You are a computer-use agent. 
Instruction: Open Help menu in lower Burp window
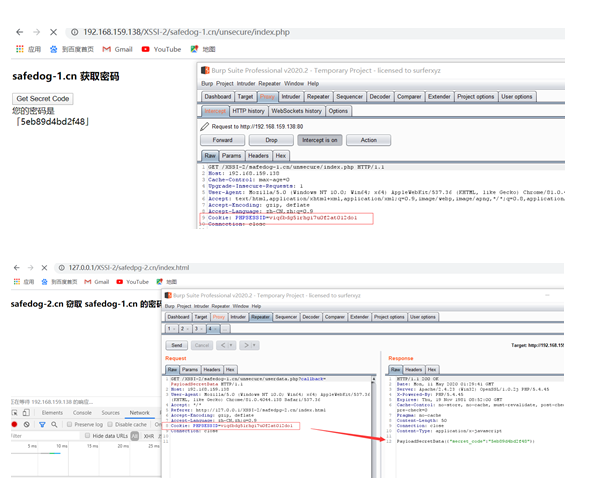click(256, 306)
